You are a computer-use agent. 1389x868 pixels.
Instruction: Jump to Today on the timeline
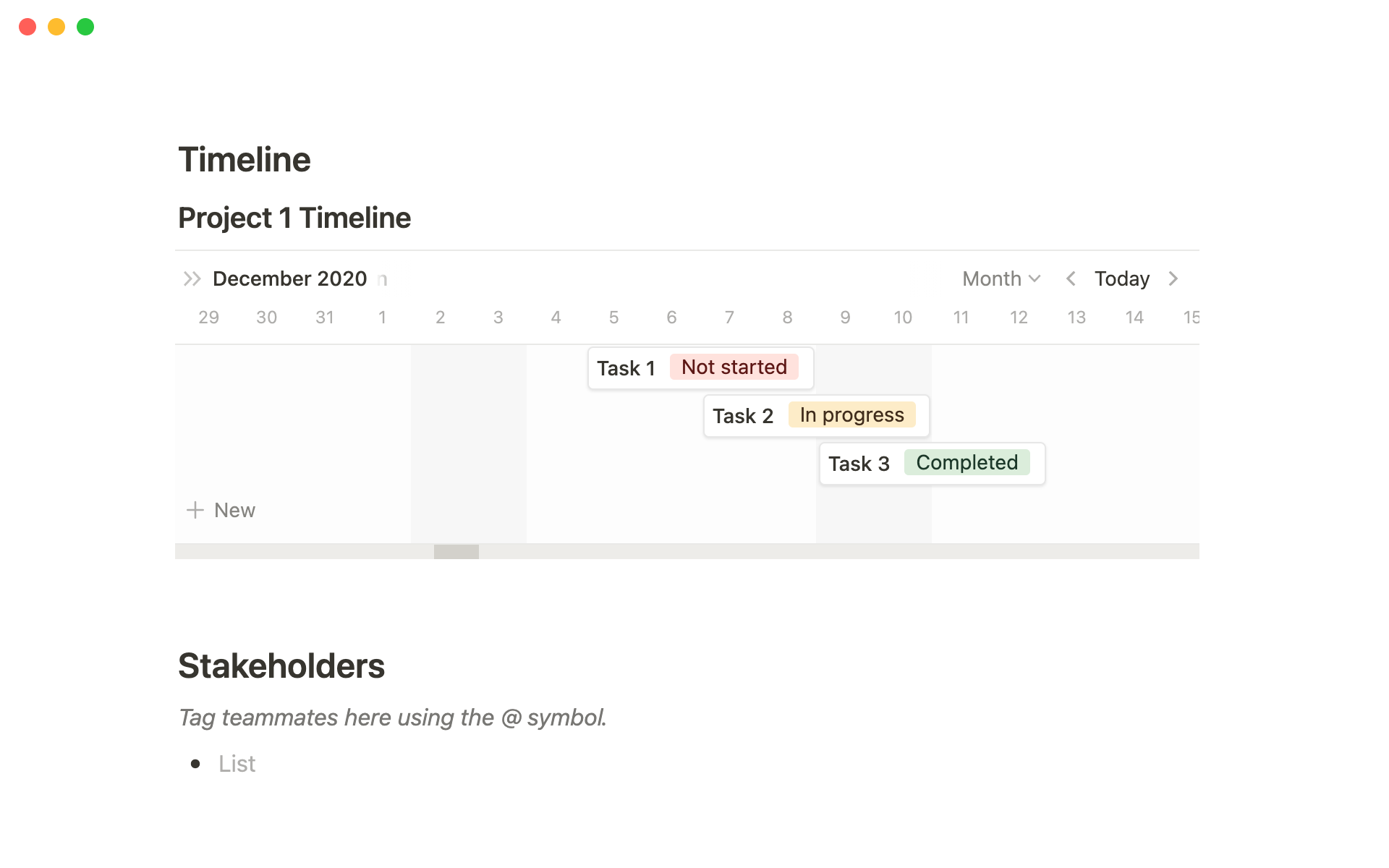click(x=1121, y=279)
